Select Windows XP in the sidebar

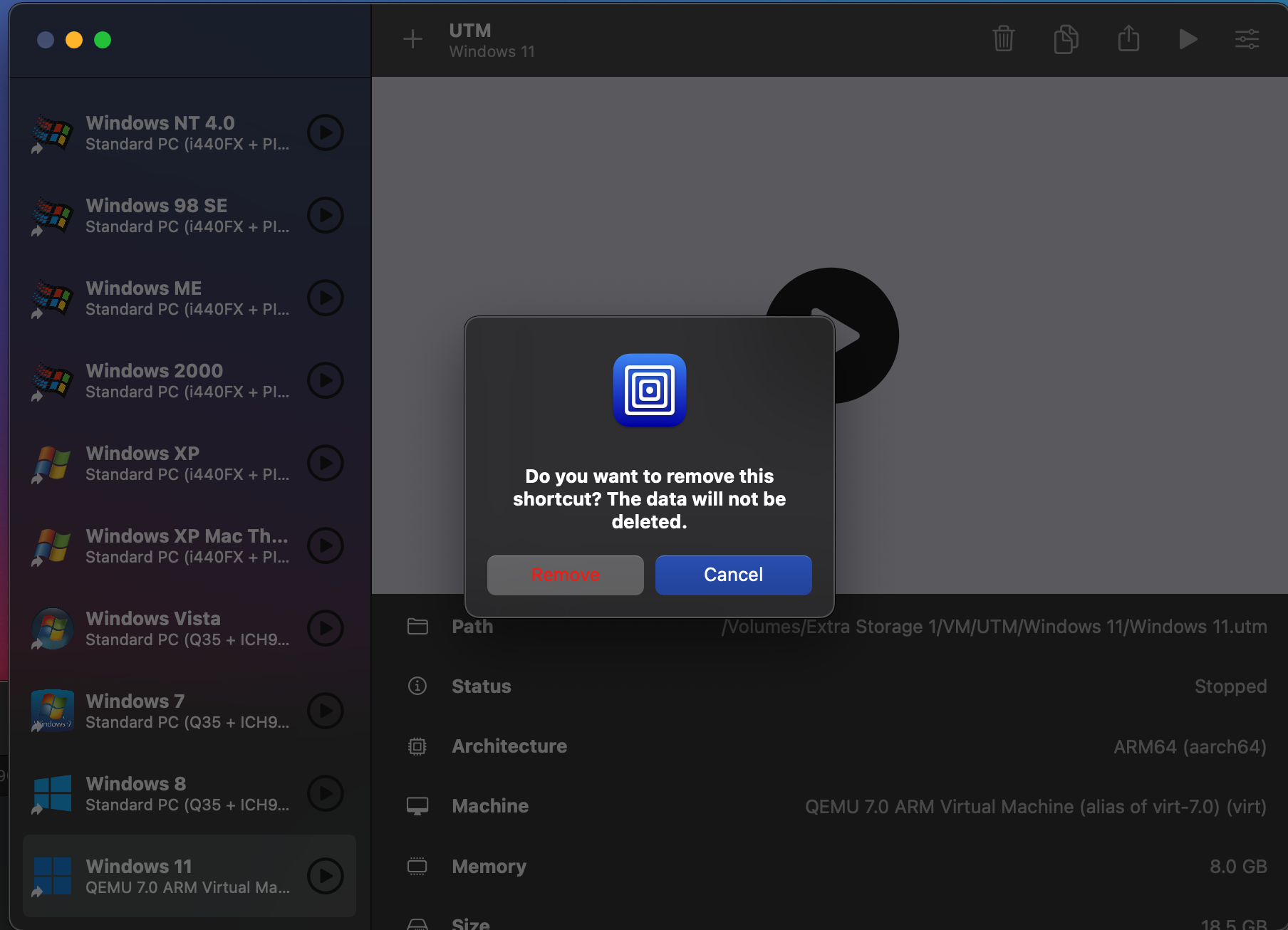click(x=189, y=463)
